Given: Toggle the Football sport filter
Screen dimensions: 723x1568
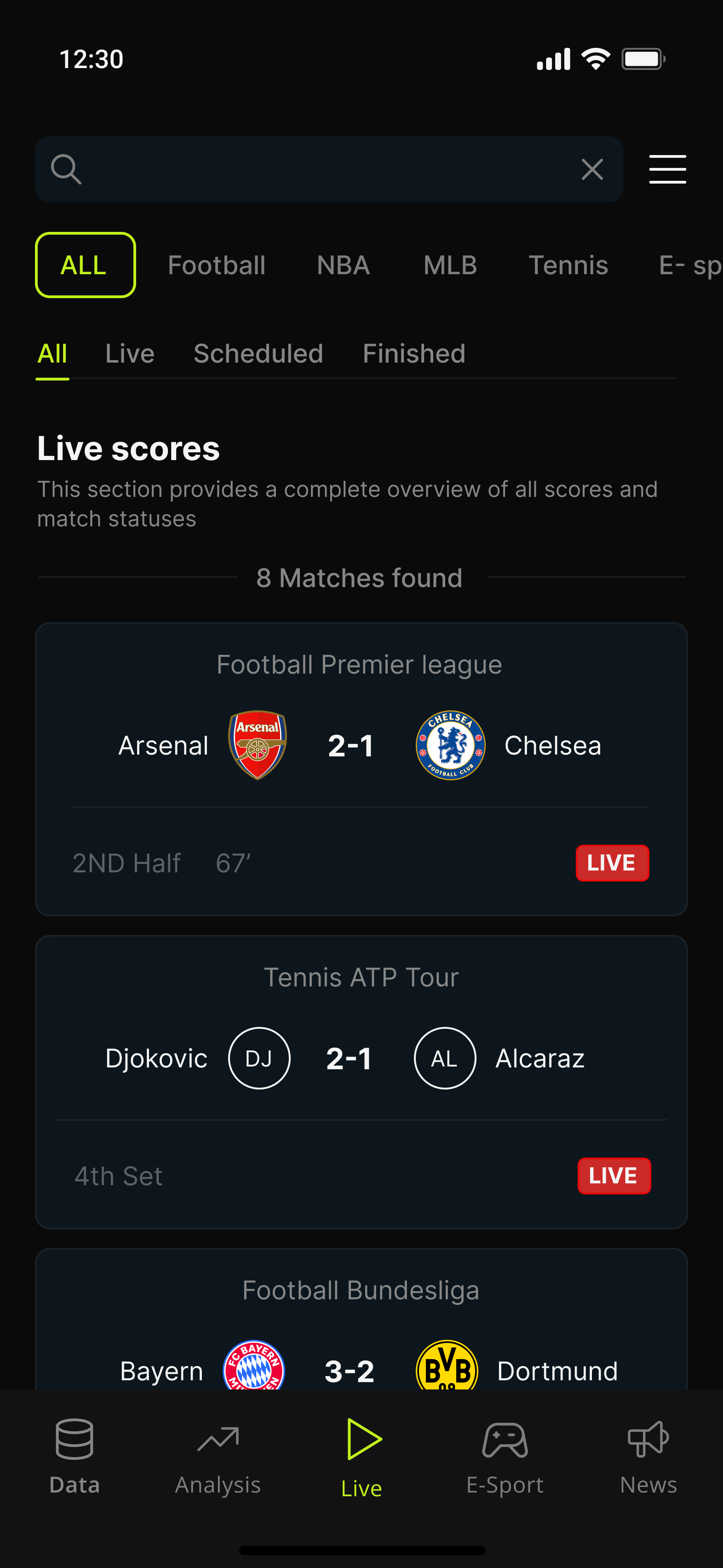Looking at the screenshot, I should [x=217, y=265].
